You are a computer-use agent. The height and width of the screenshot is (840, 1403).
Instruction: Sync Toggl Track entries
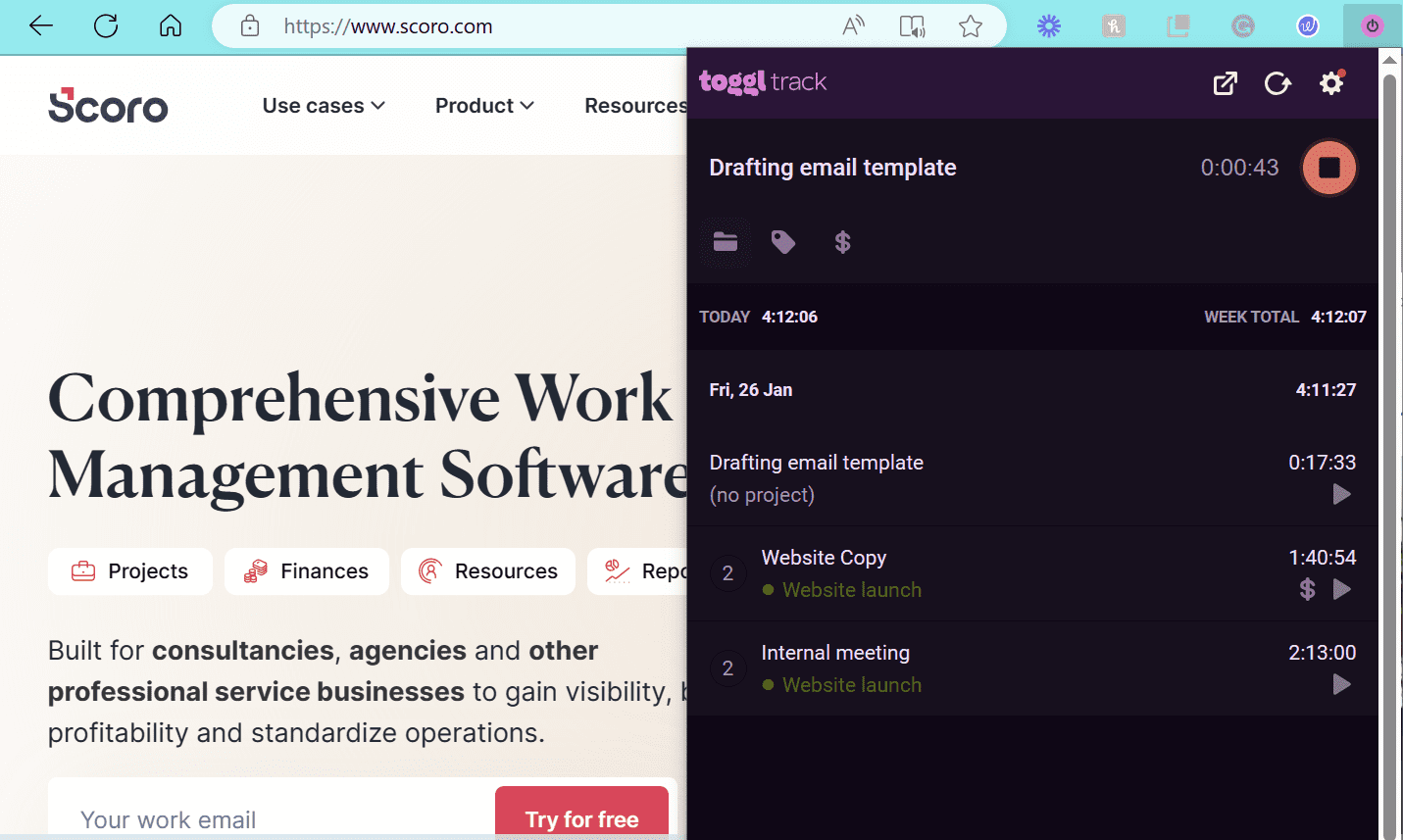[1278, 83]
